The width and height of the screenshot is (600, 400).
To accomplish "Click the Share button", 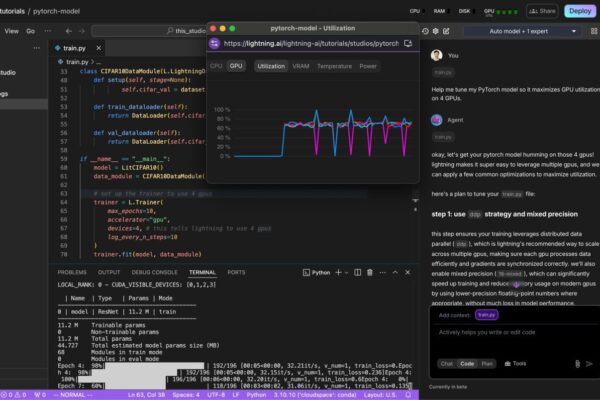I will tap(542, 11).
